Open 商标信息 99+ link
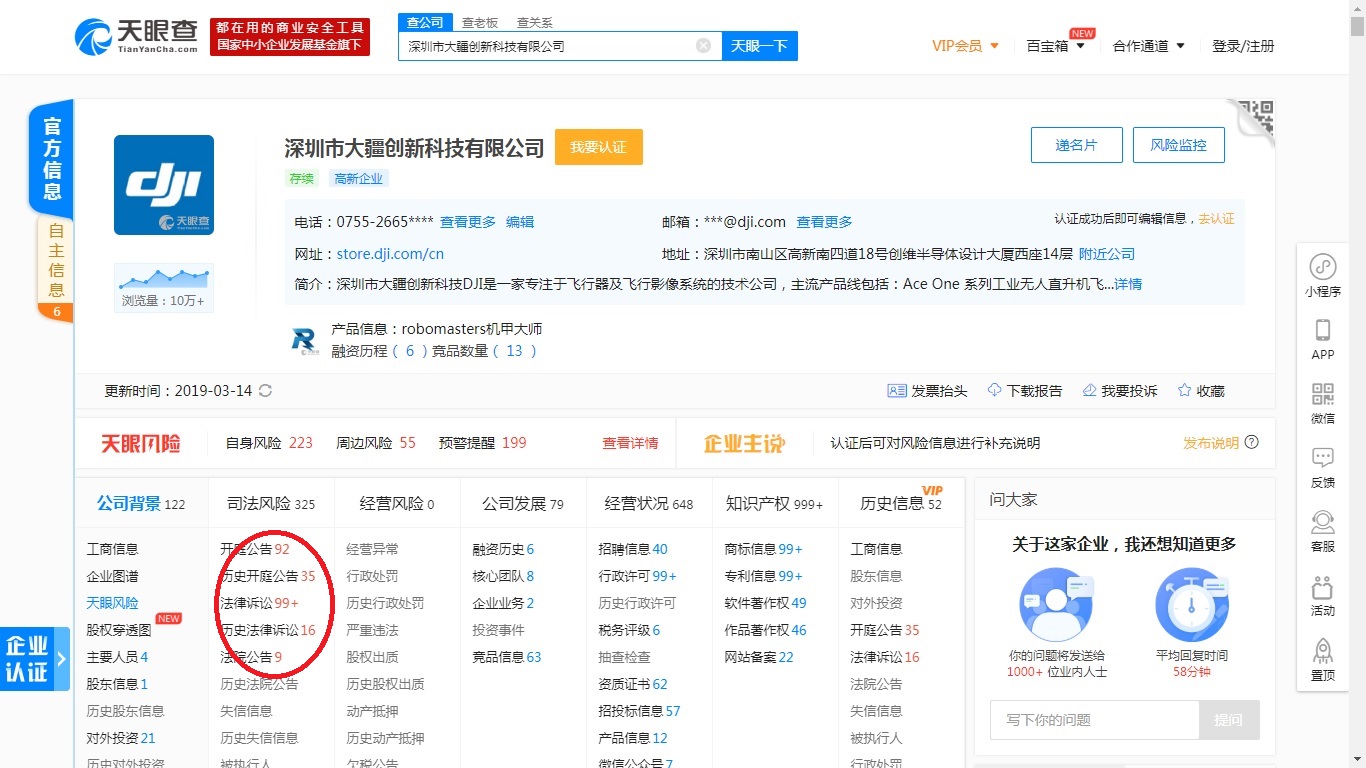 763,549
